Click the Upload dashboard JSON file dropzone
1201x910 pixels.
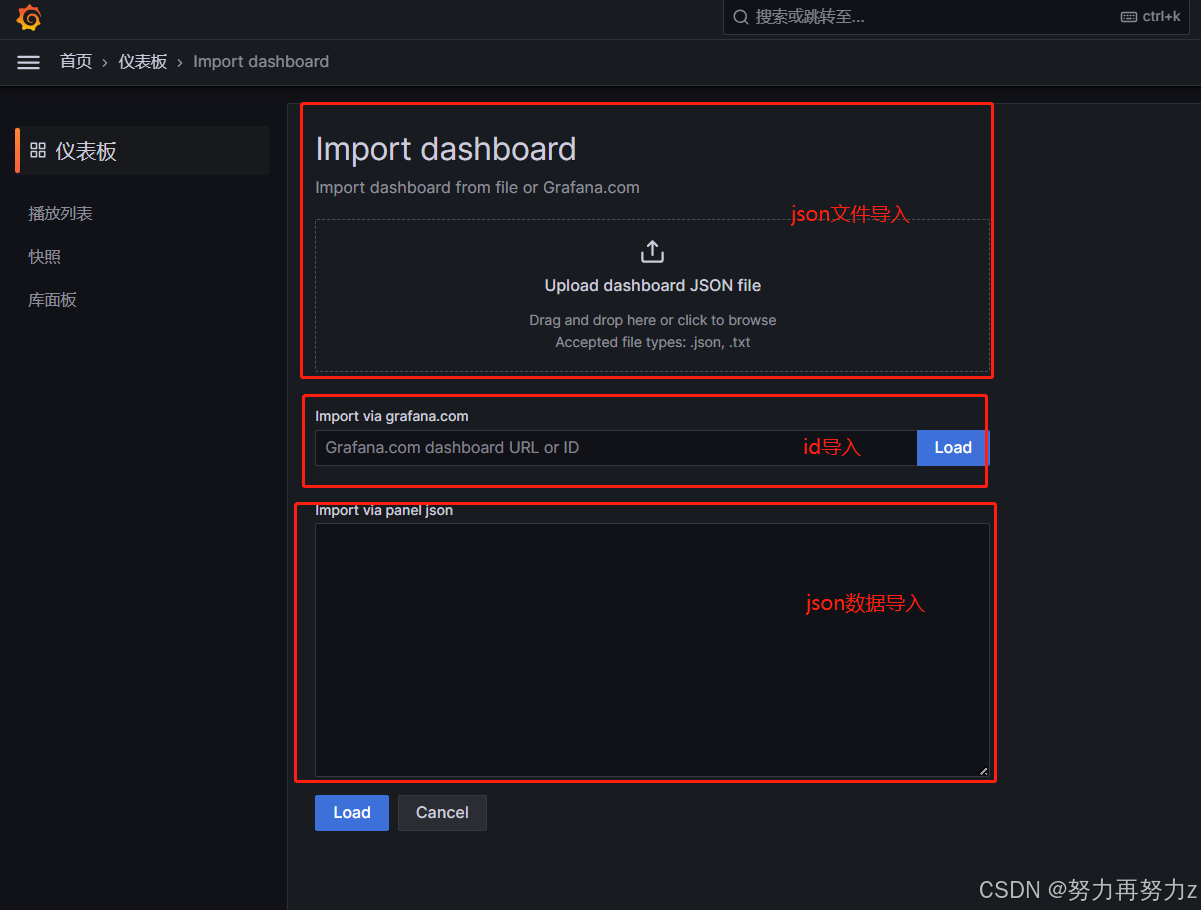point(653,296)
